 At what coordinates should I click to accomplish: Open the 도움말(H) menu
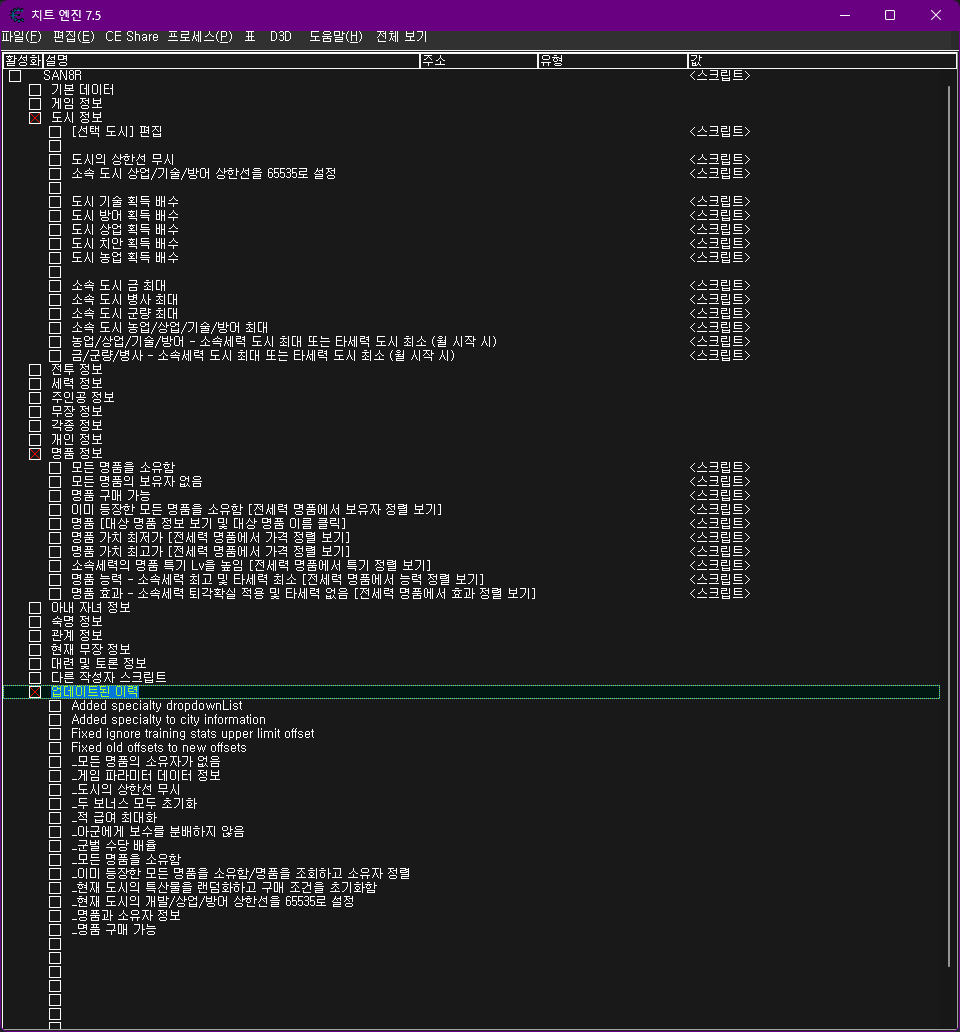[x=336, y=37]
